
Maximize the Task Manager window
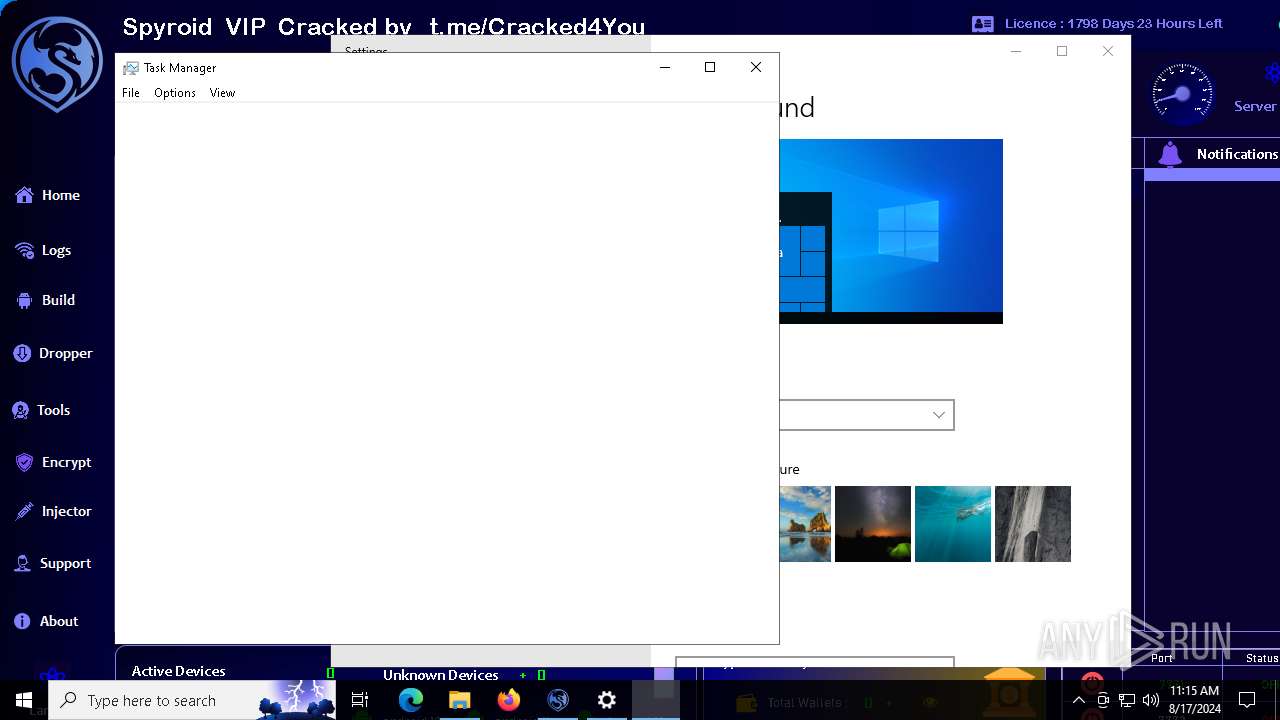(x=710, y=67)
